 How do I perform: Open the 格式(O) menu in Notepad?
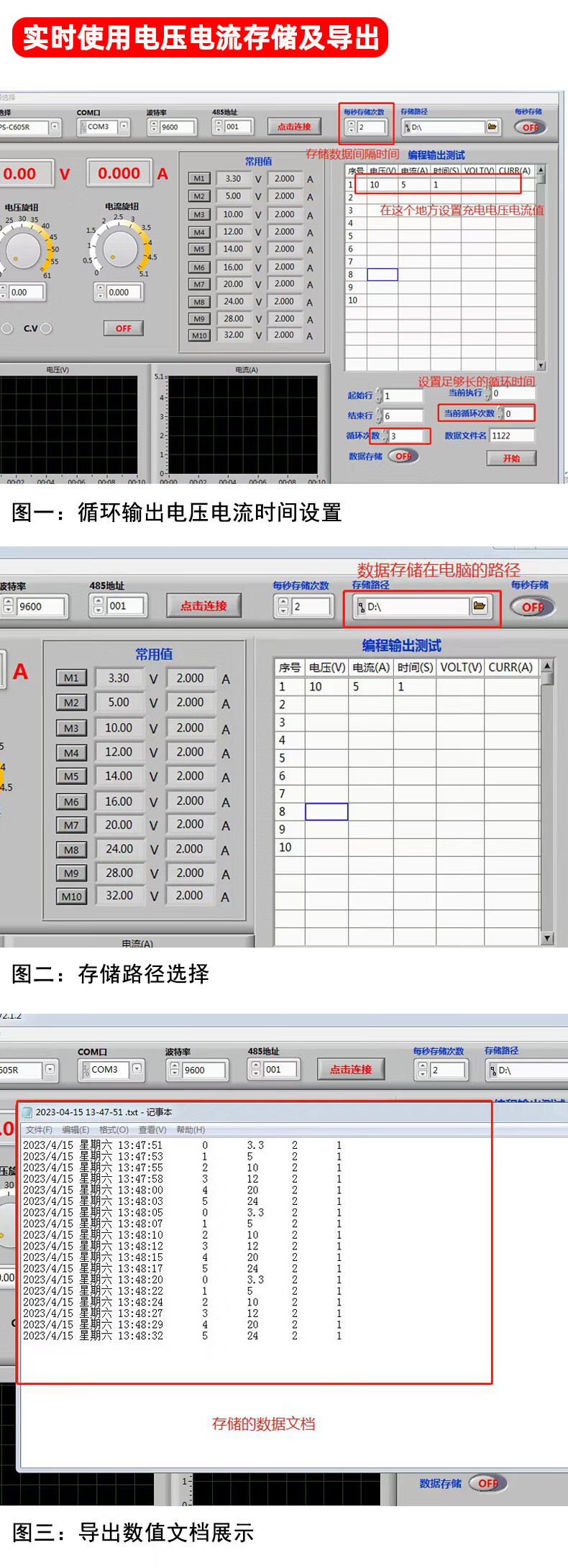(x=114, y=1129)
